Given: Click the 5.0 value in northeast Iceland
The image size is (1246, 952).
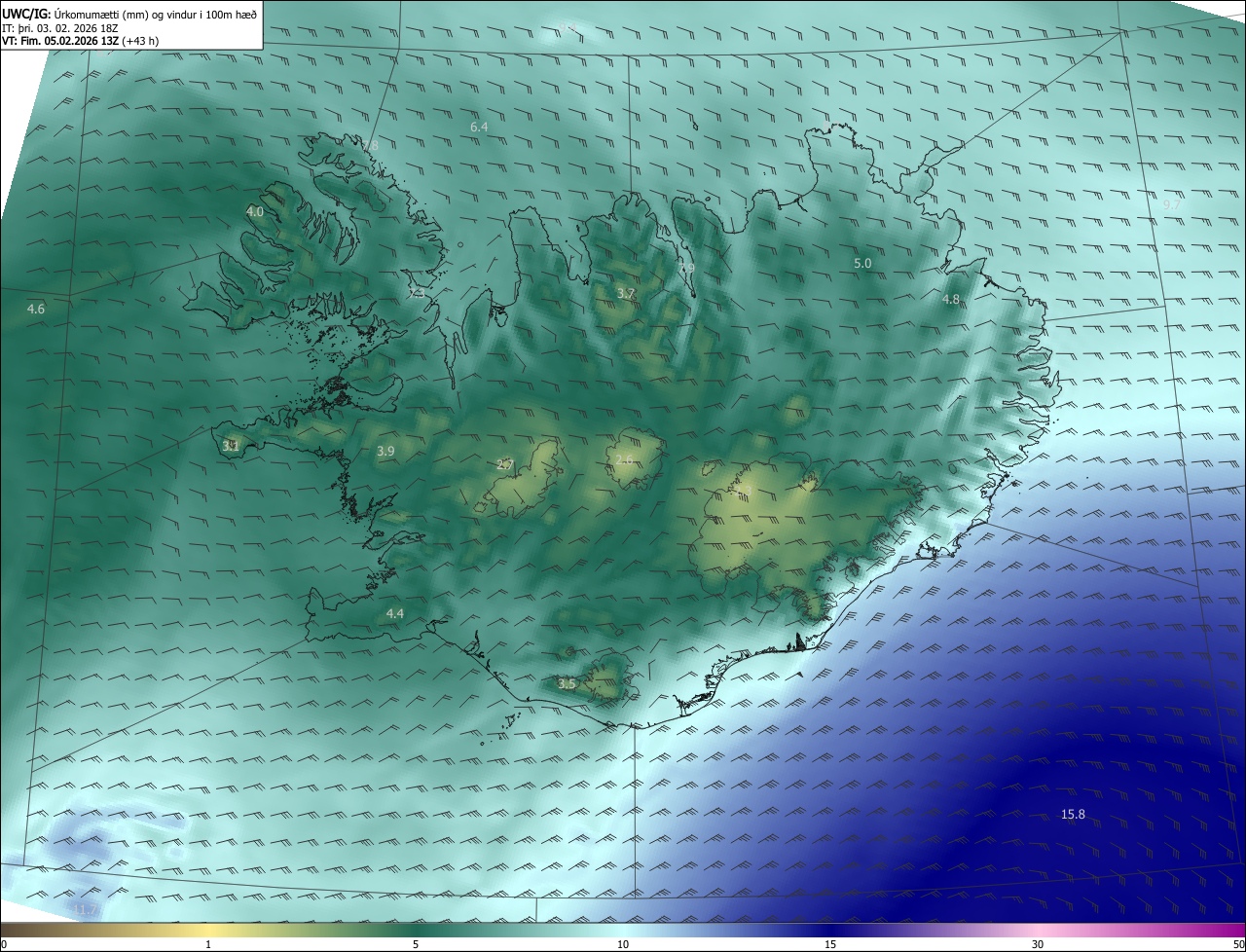Looking at the screenshot, I should coord(862,263).
